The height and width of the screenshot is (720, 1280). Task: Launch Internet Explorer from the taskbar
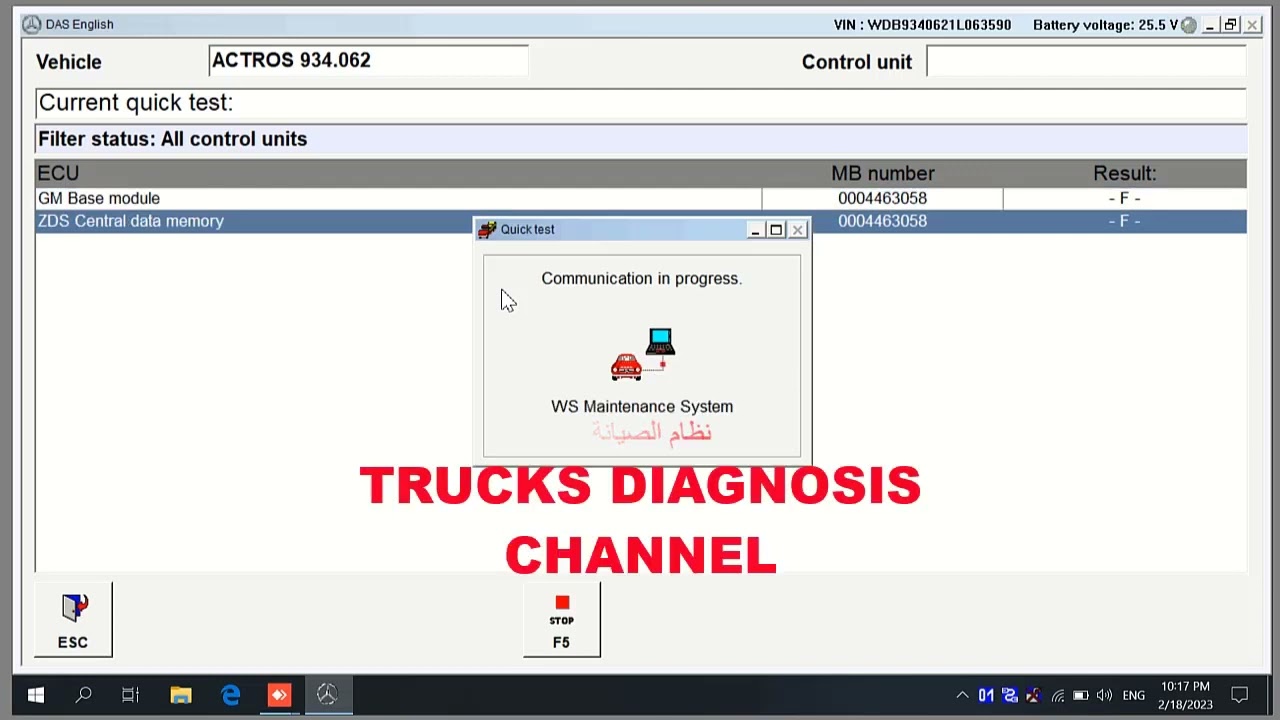230,695
